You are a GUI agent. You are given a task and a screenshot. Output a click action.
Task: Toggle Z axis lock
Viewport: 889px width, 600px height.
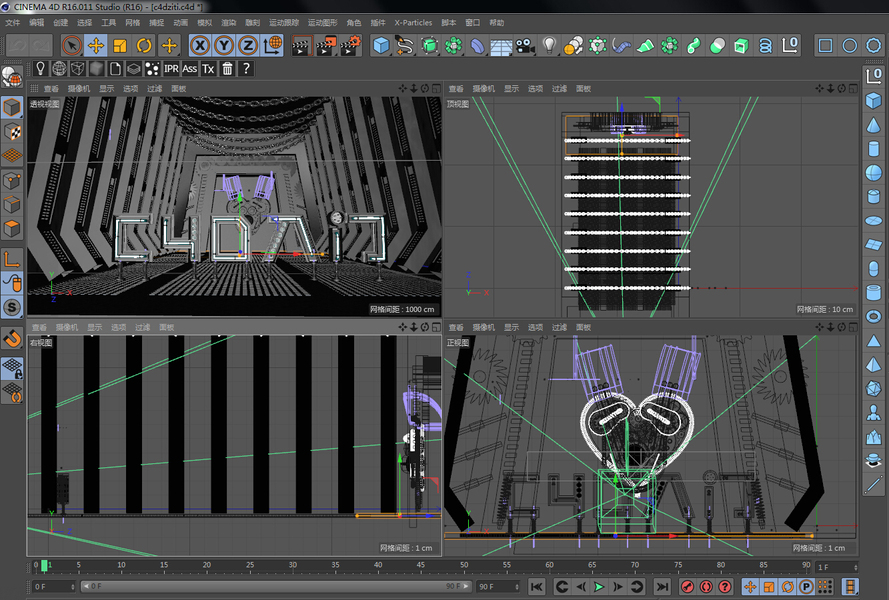pos(248,45)
